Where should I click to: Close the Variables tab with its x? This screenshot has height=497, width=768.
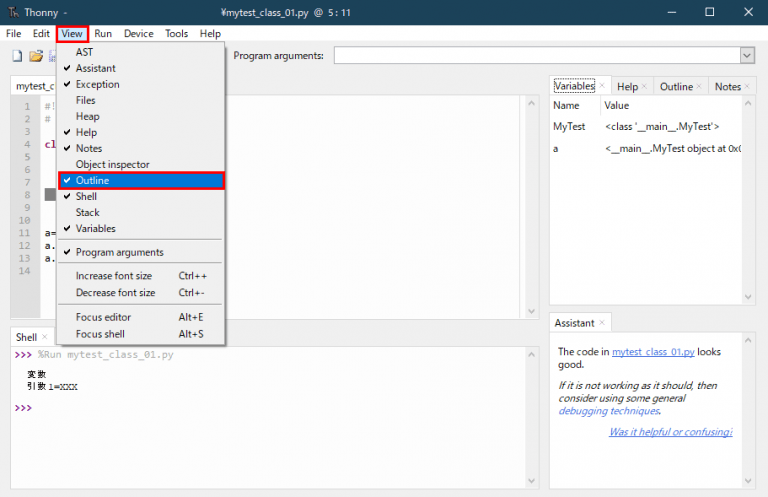tap(602, 87)
